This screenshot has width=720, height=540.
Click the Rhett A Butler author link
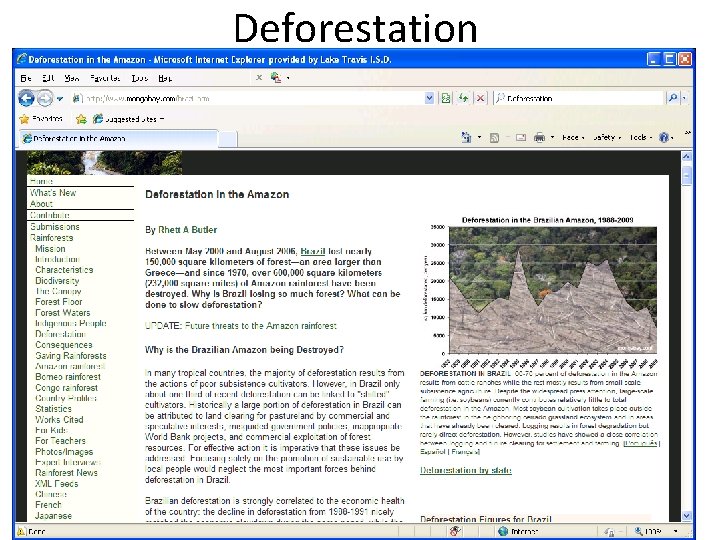pyautogui.click(x=187, y=230)
